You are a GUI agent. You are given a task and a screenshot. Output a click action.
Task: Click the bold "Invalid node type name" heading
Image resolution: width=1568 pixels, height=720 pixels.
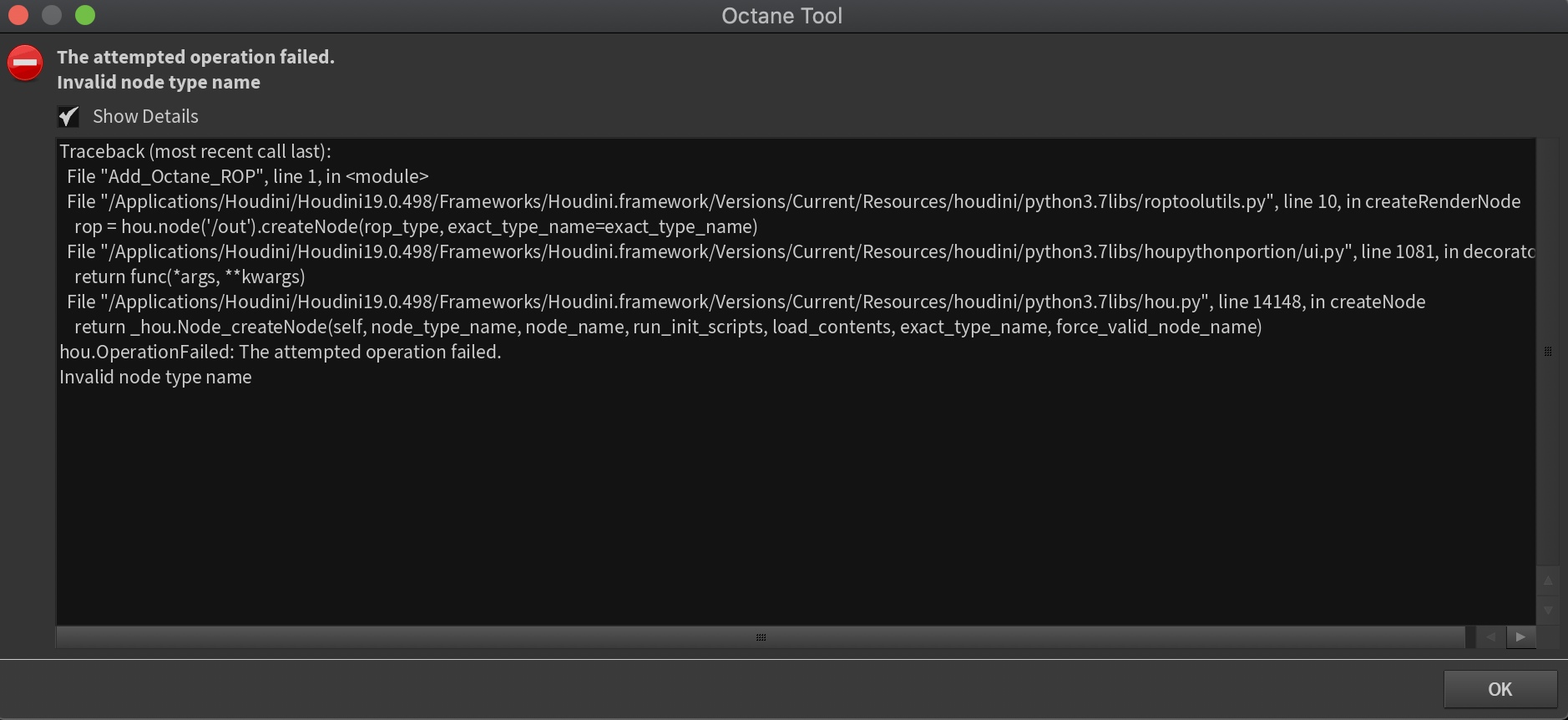159,82
